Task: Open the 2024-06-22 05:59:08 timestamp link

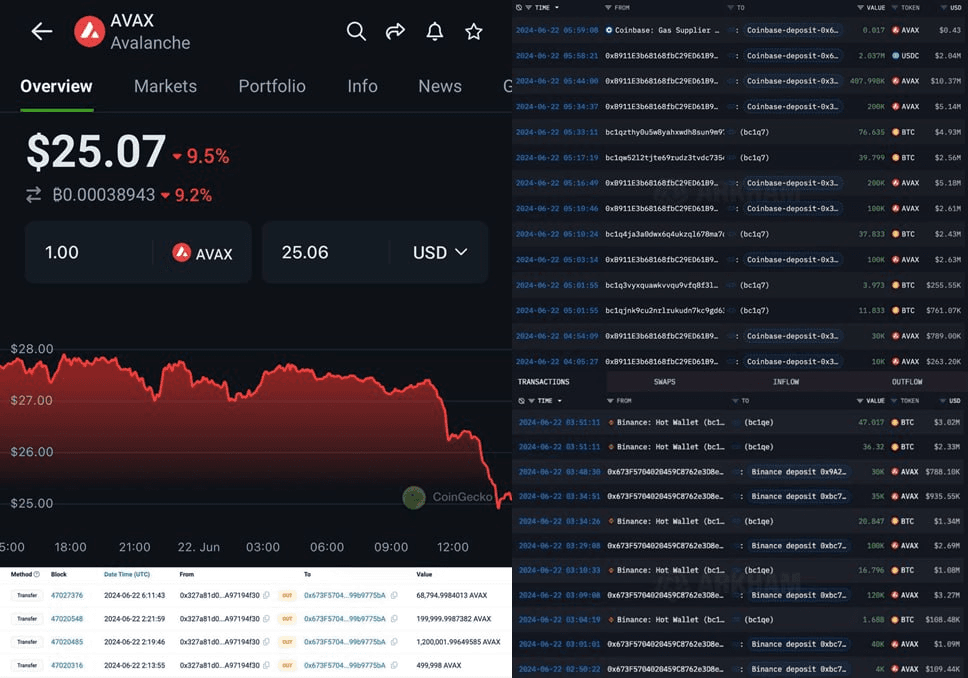Action: coord(557,30)
